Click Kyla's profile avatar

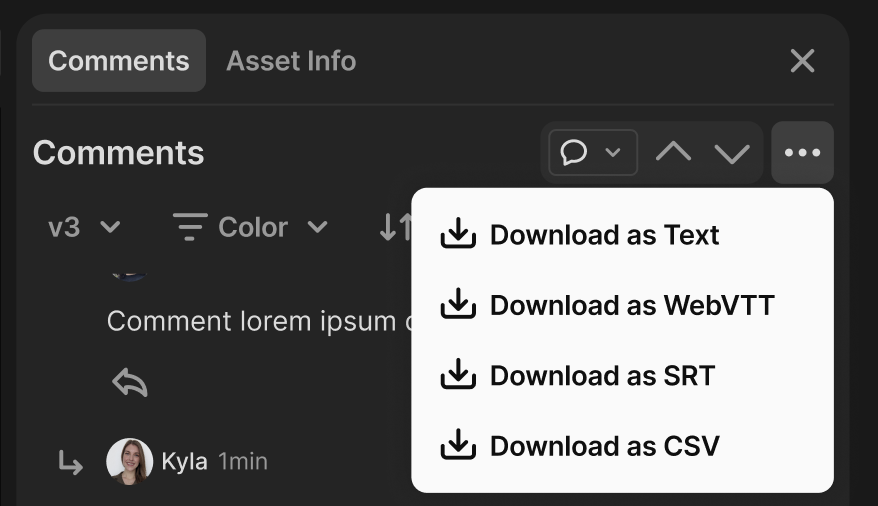pos(130,461)
